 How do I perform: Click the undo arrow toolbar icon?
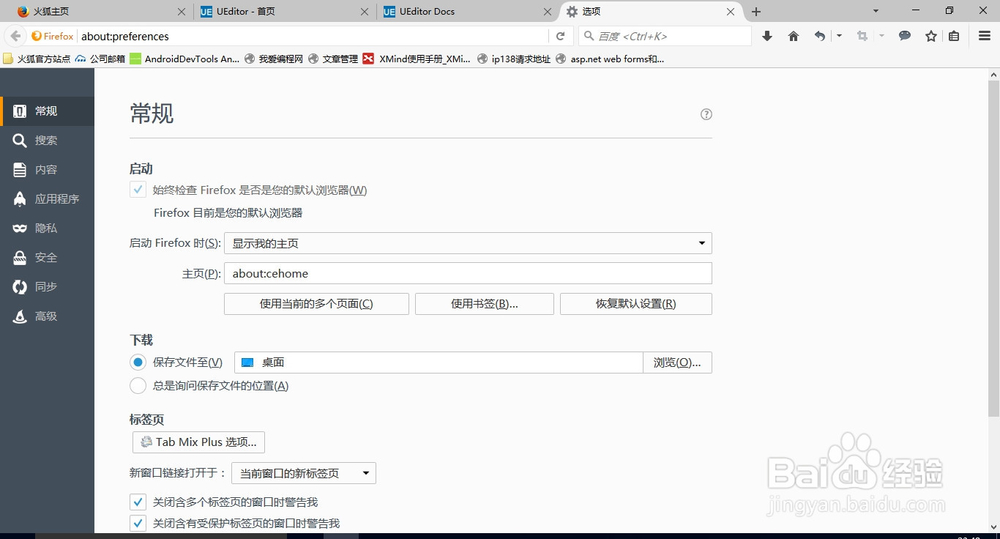(x=820, y=36)
